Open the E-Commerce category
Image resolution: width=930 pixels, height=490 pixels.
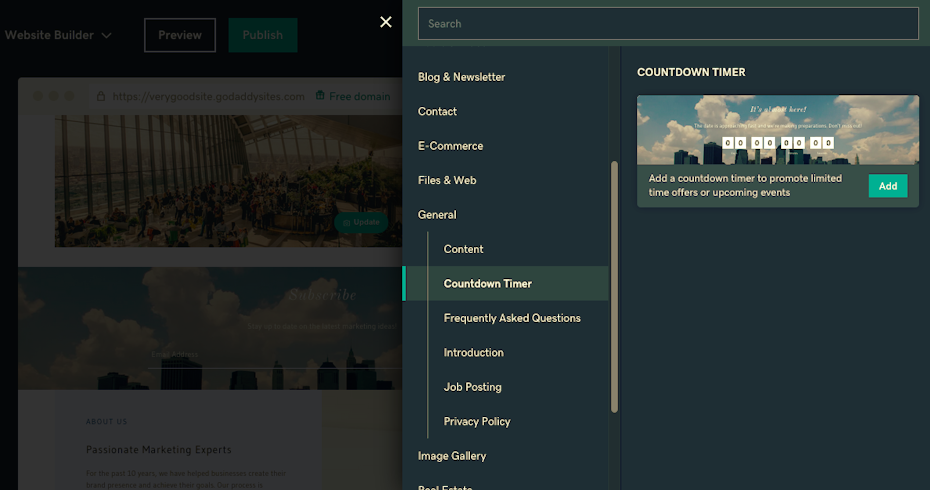[450, 146]
